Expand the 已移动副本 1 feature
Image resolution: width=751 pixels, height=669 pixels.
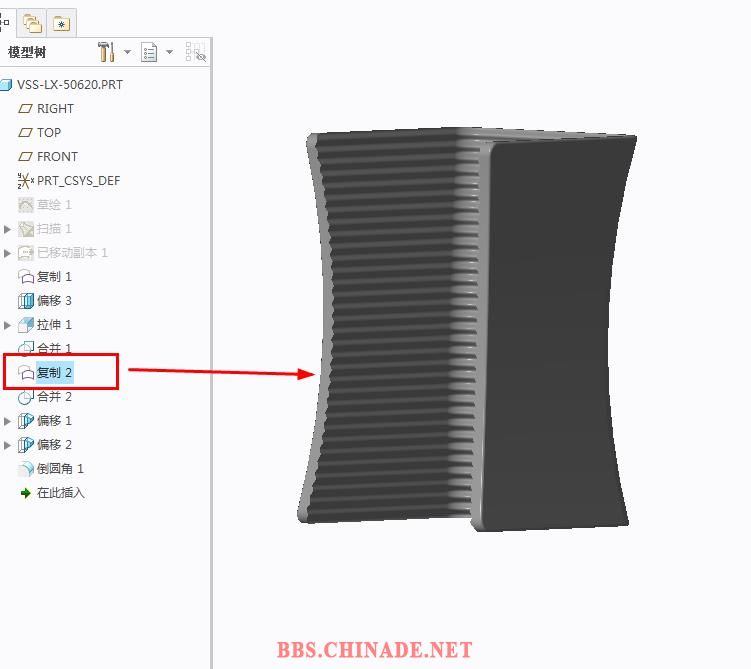tap(7, 253)
